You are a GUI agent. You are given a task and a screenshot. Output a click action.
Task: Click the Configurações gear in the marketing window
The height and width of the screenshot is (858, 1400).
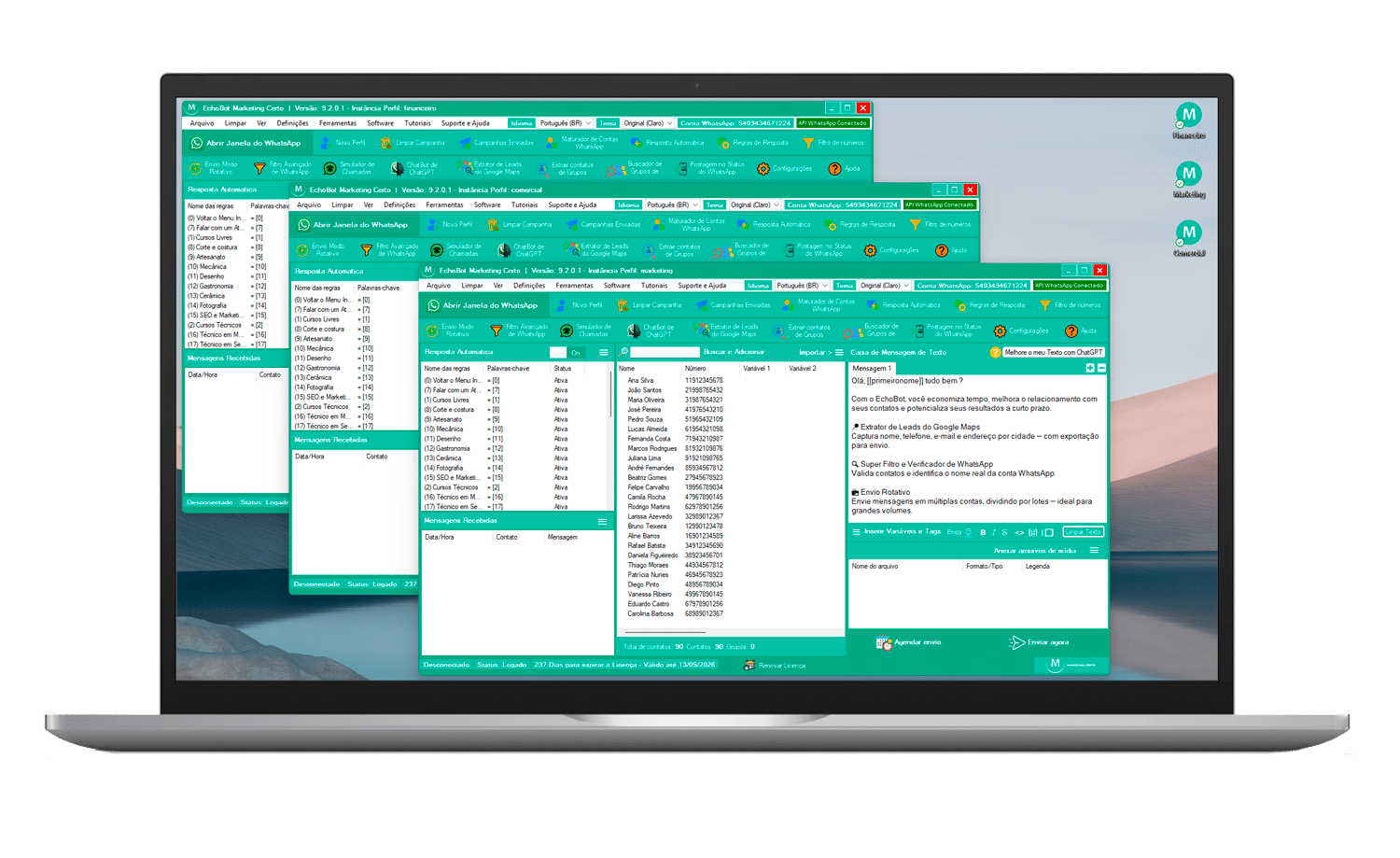click(x=1020, y=331)
